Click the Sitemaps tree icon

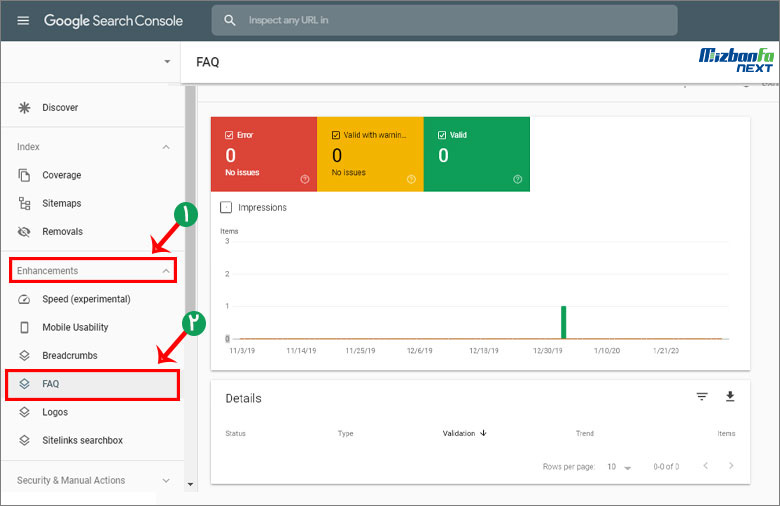[24, 203]
